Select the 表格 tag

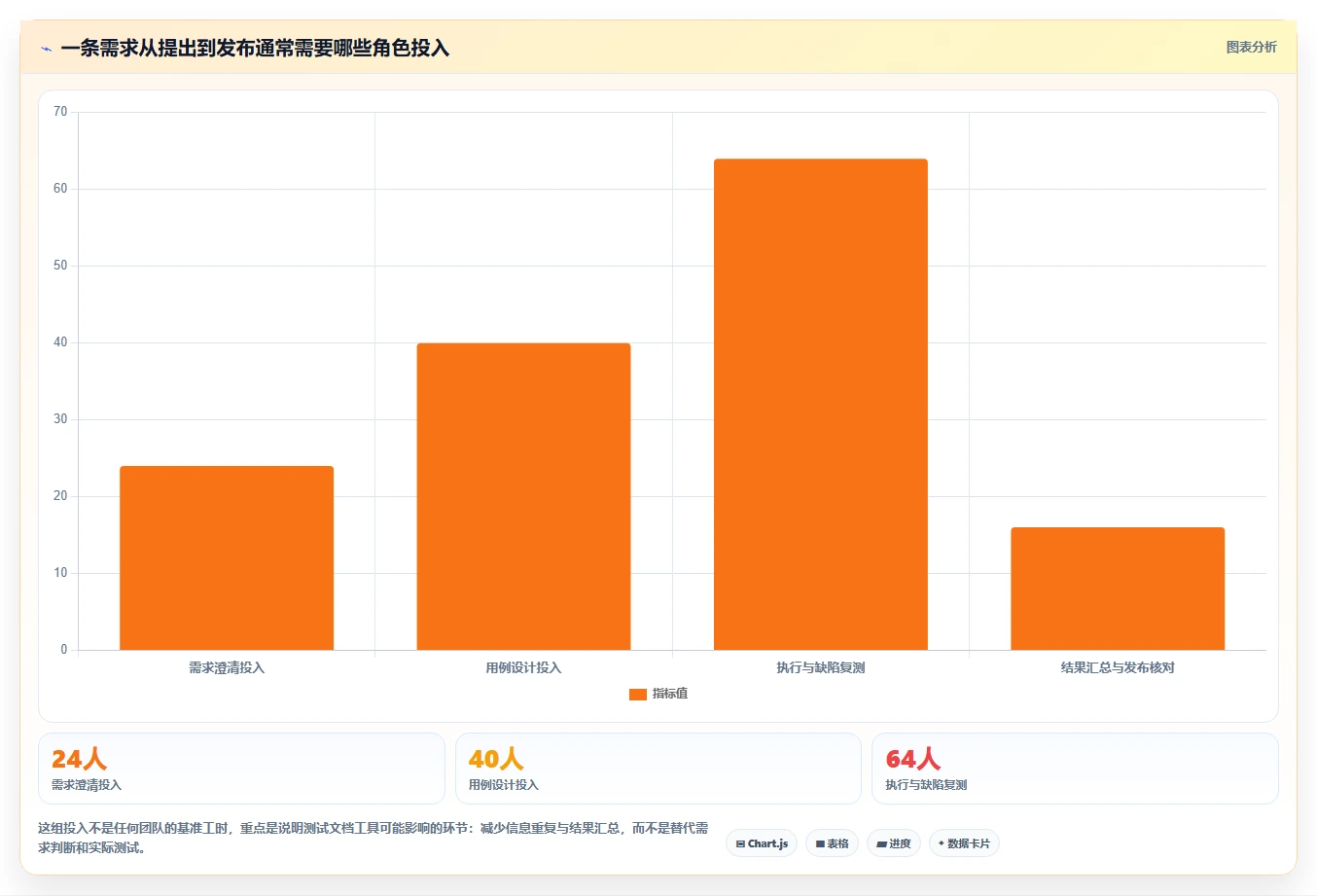832,843
